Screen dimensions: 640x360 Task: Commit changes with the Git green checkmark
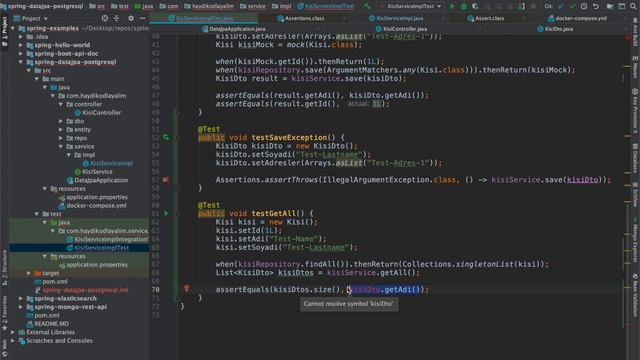click(572, 6)
